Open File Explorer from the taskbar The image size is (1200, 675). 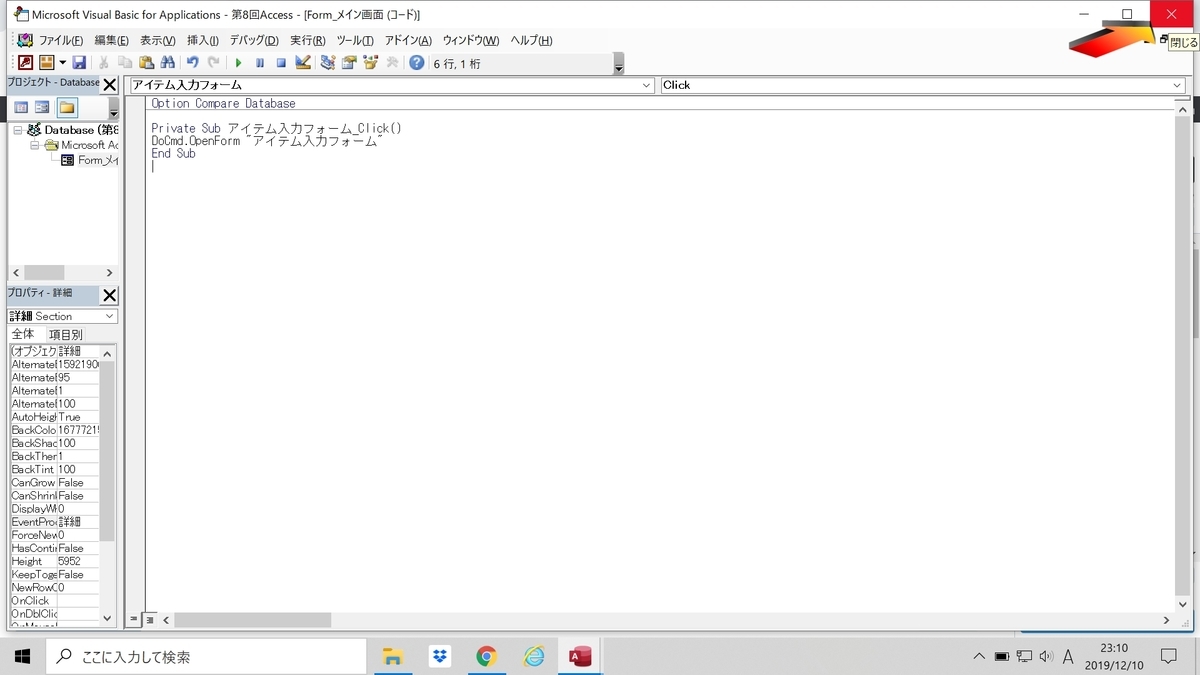coord(393,656)
